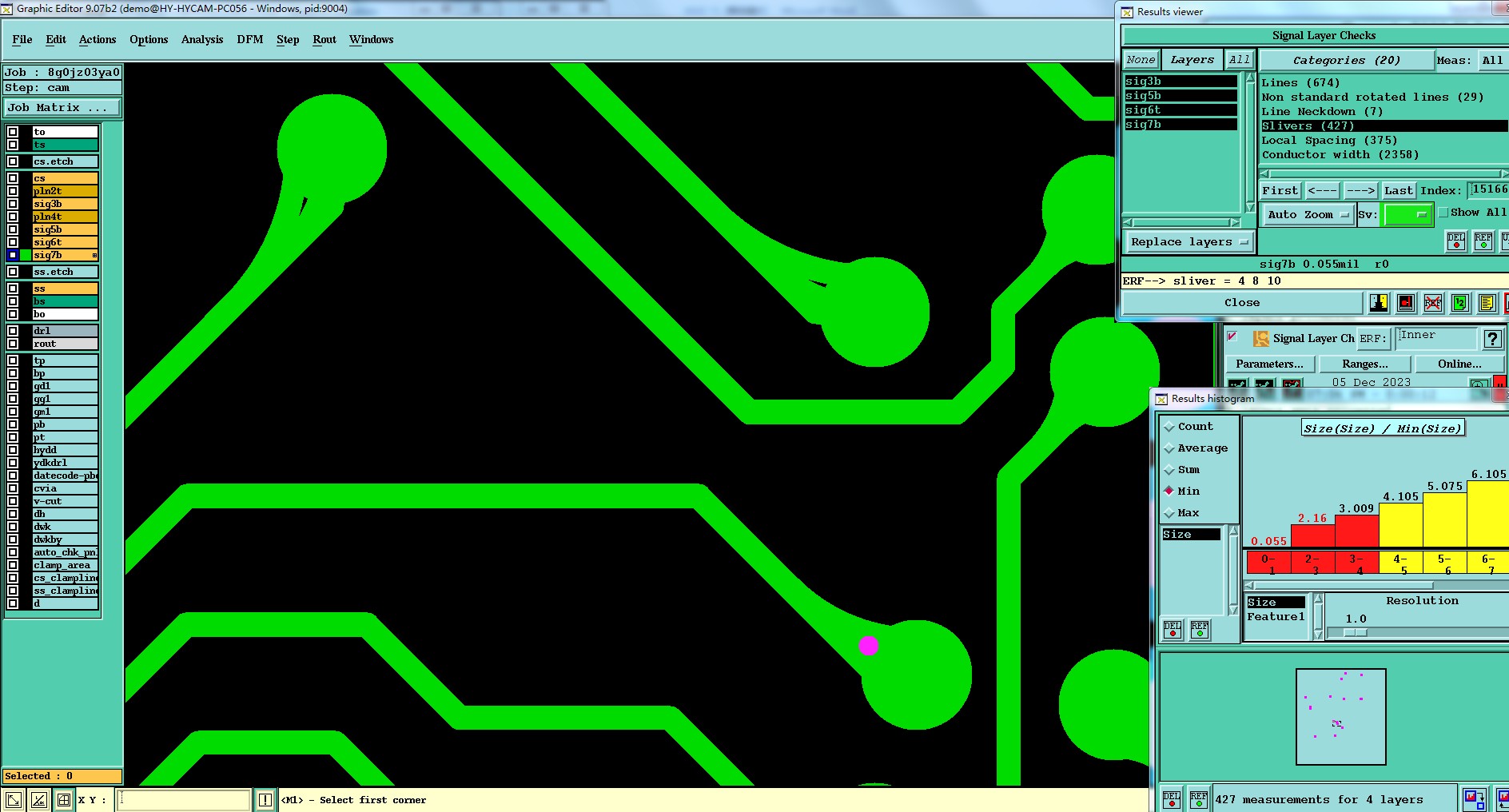The height and width of the screenshot is (812, 1509).
Task: Click the crossed-out REF icon
Action: coord(1433,302)
